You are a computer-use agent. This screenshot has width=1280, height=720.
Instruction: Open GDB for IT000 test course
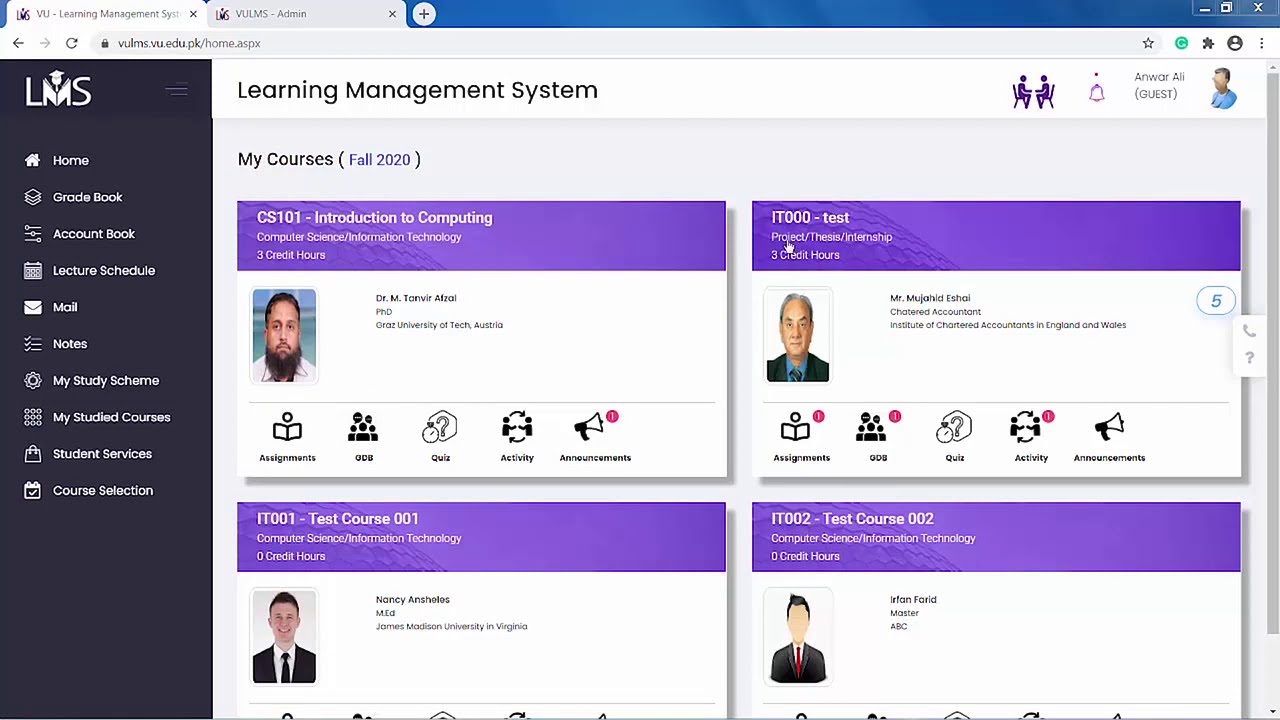click(x=878, y=437)
